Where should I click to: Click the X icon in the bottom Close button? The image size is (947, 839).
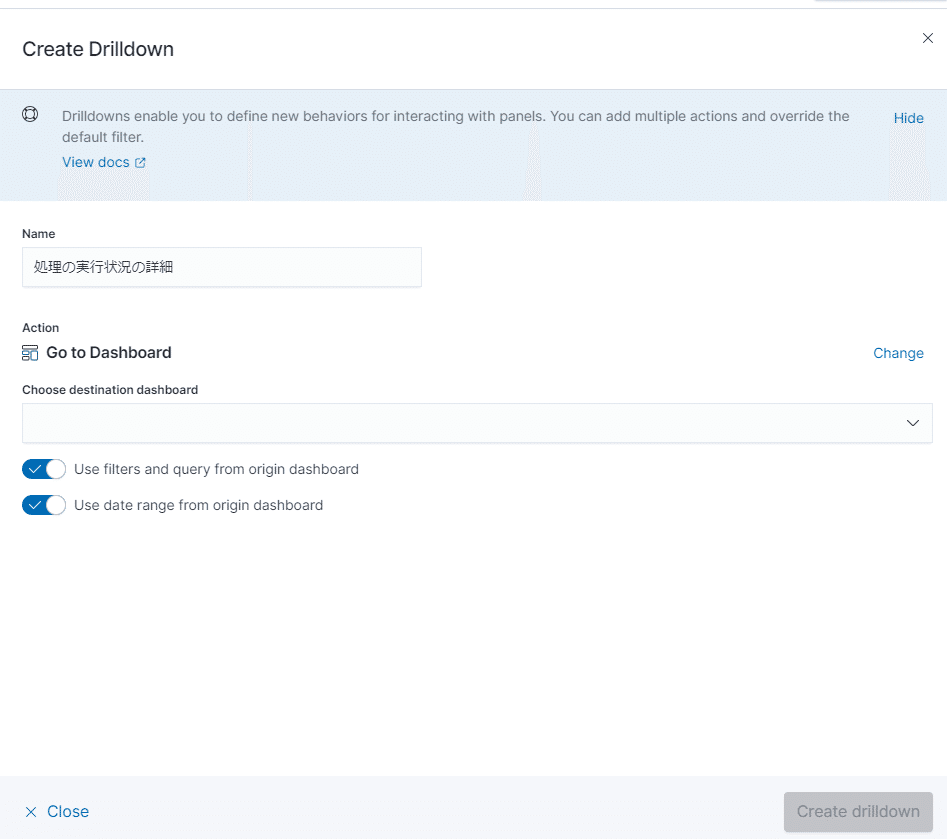(31, 812)
